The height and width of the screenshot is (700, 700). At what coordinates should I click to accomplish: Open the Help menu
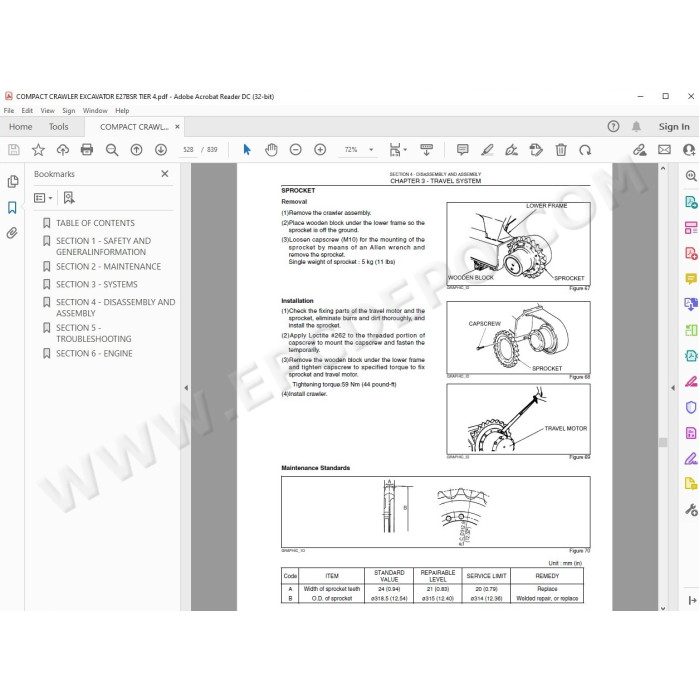(122, 111)
